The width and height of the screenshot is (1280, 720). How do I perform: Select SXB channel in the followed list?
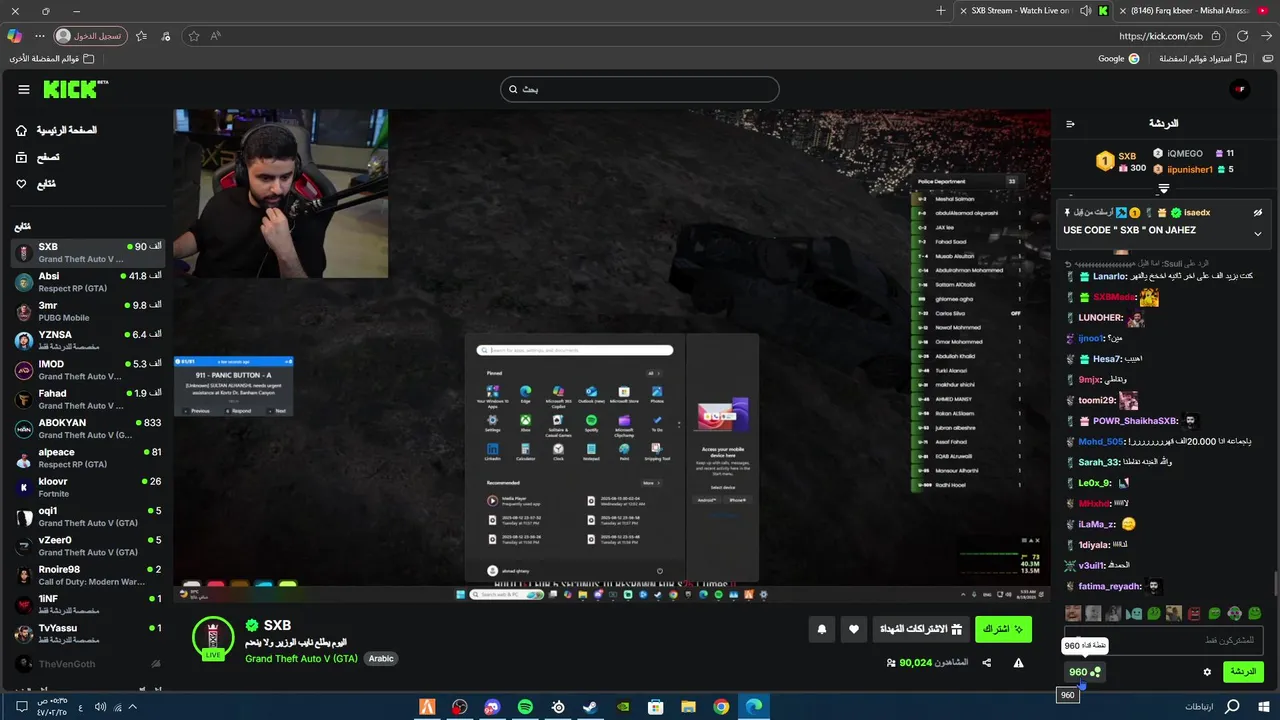88,253
